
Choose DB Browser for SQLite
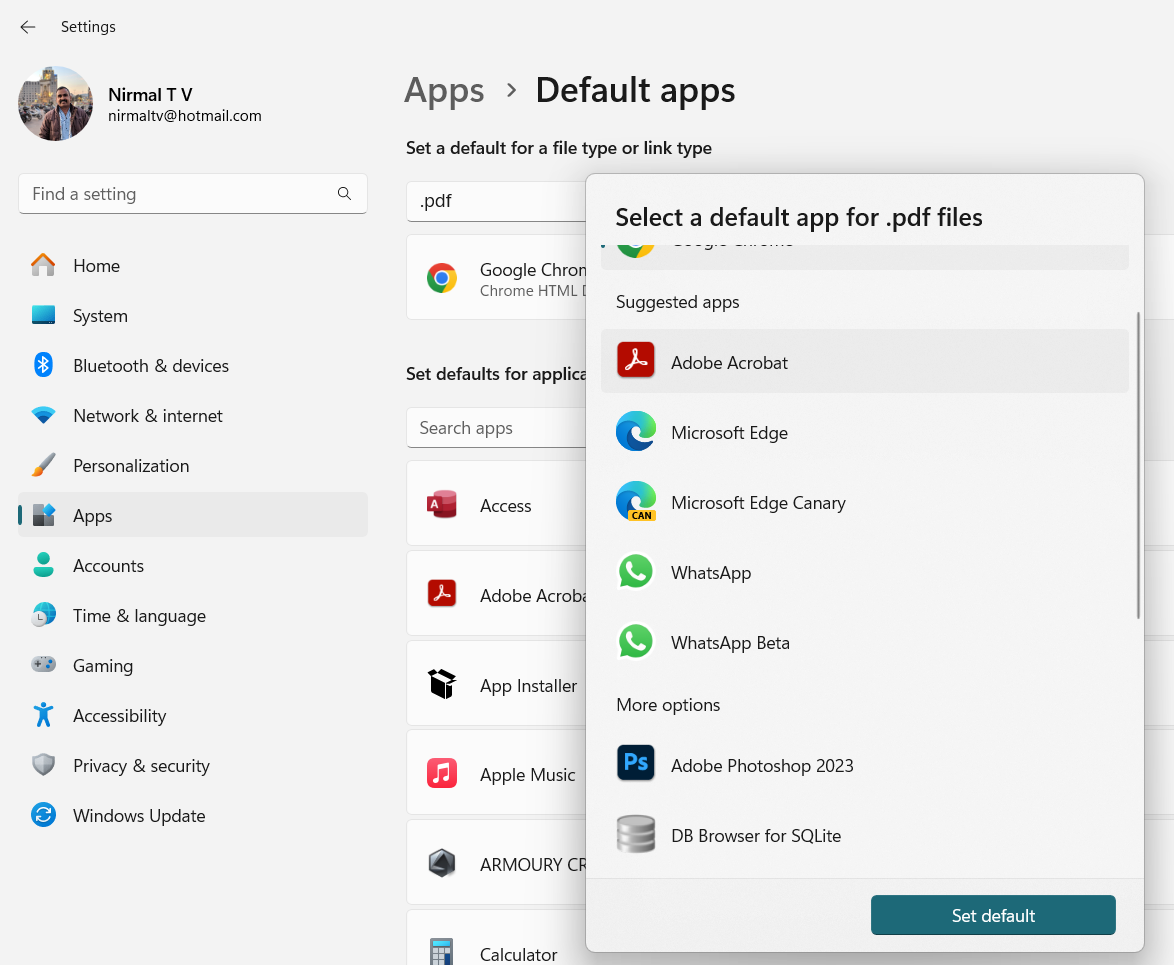(x=864, y=835)
